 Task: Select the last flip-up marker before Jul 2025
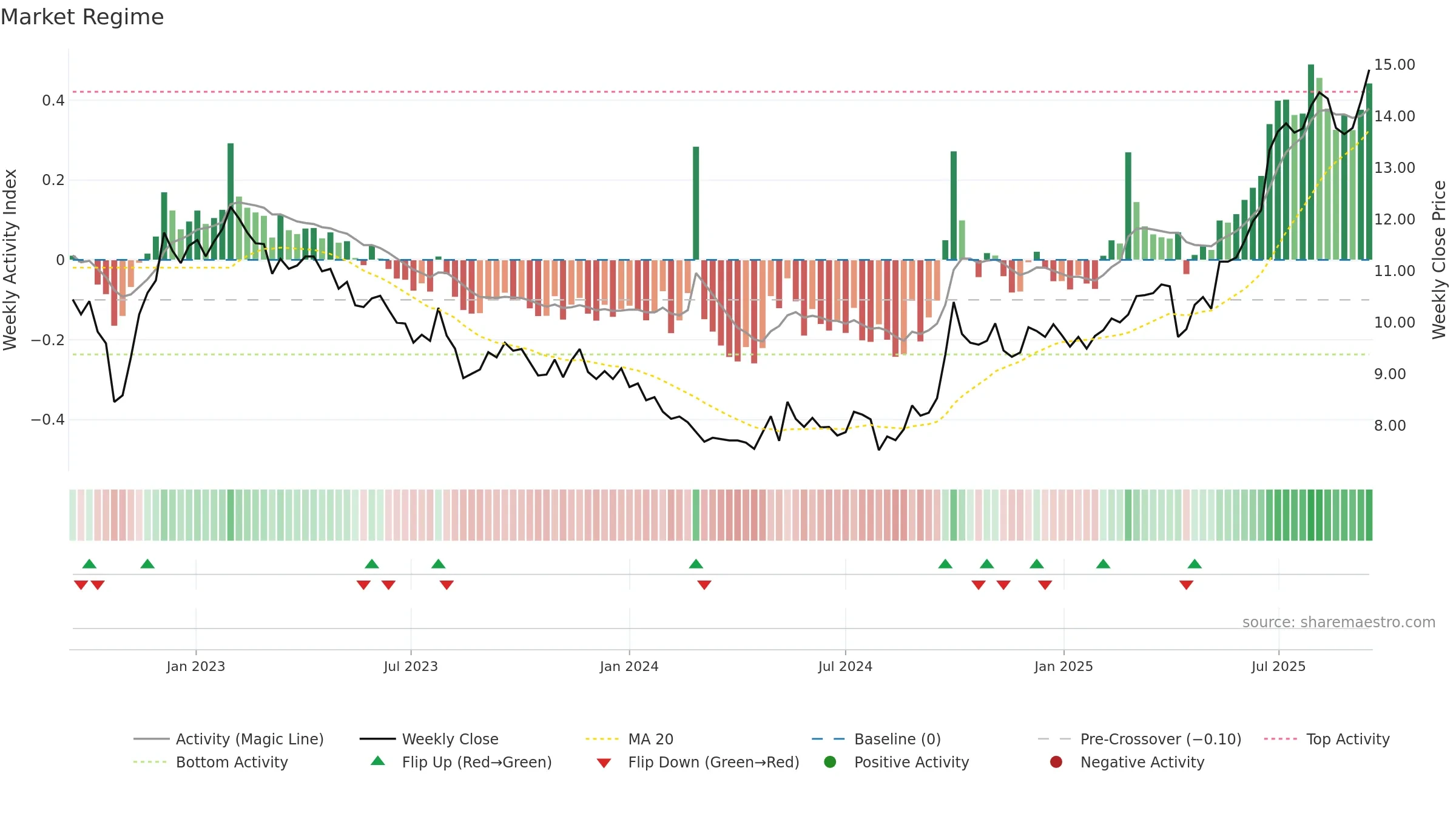(x=1195, y=564)
